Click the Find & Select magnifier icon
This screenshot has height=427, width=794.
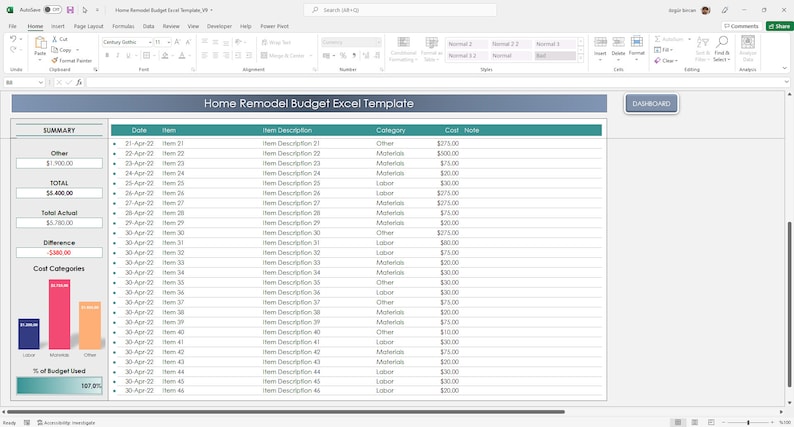pos(722,42)
